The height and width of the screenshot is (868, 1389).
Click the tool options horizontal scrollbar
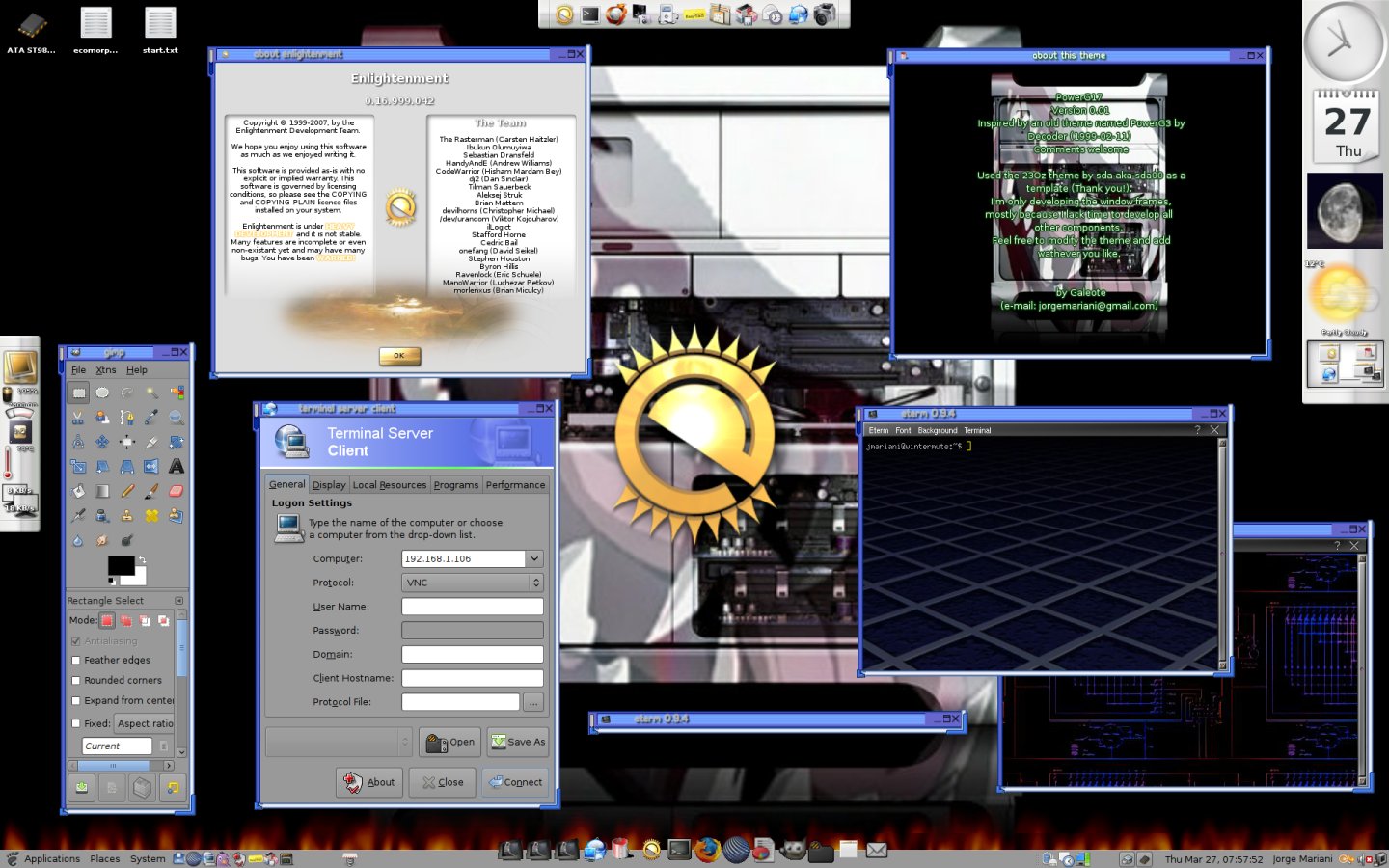(121, 766)
